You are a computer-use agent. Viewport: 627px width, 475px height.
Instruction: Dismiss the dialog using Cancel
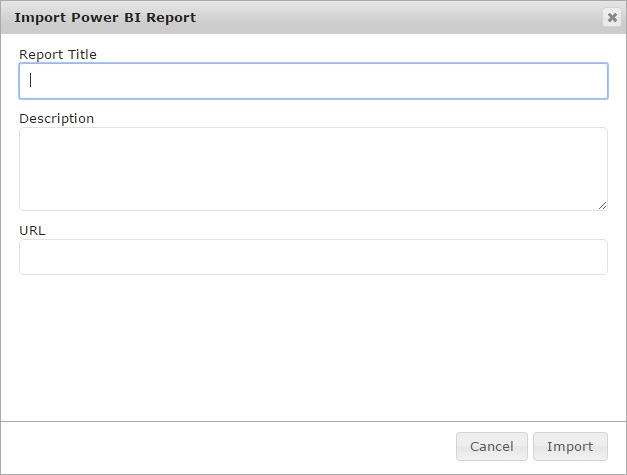click(491, 446)
